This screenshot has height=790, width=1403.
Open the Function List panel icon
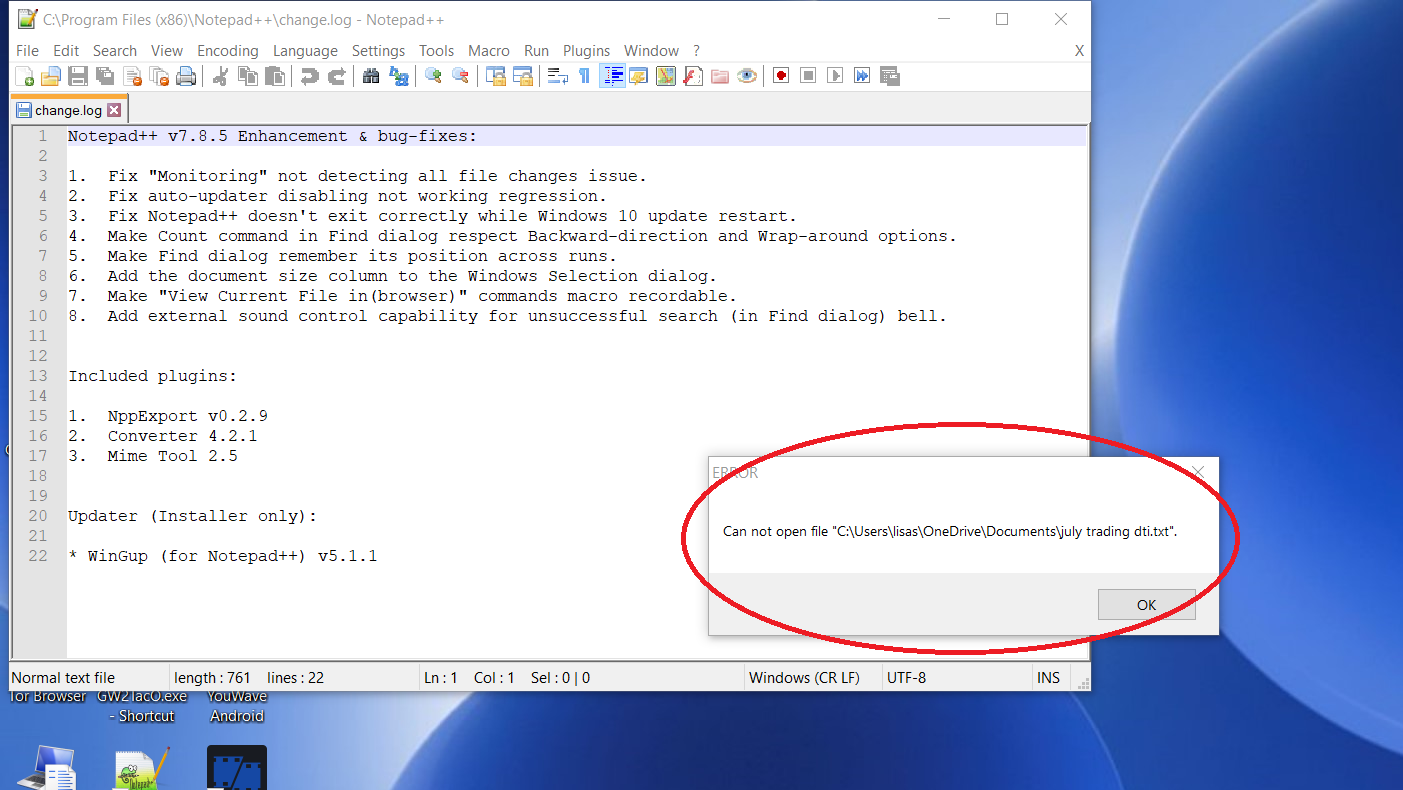click(693, 76)
